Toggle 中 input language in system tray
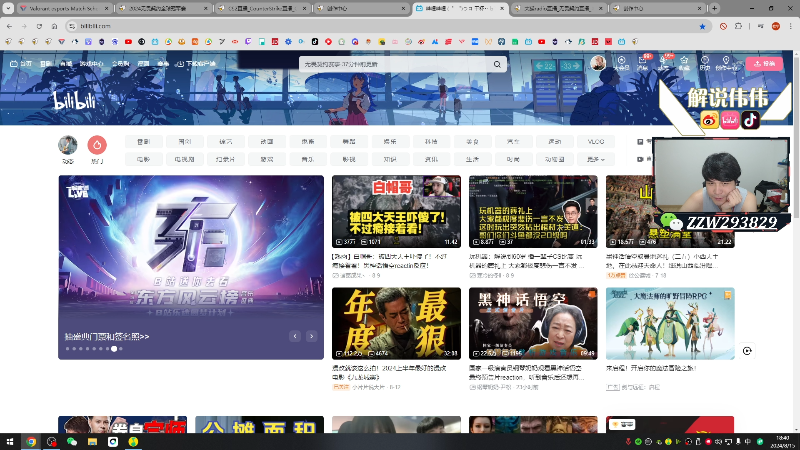 [747, 442]
